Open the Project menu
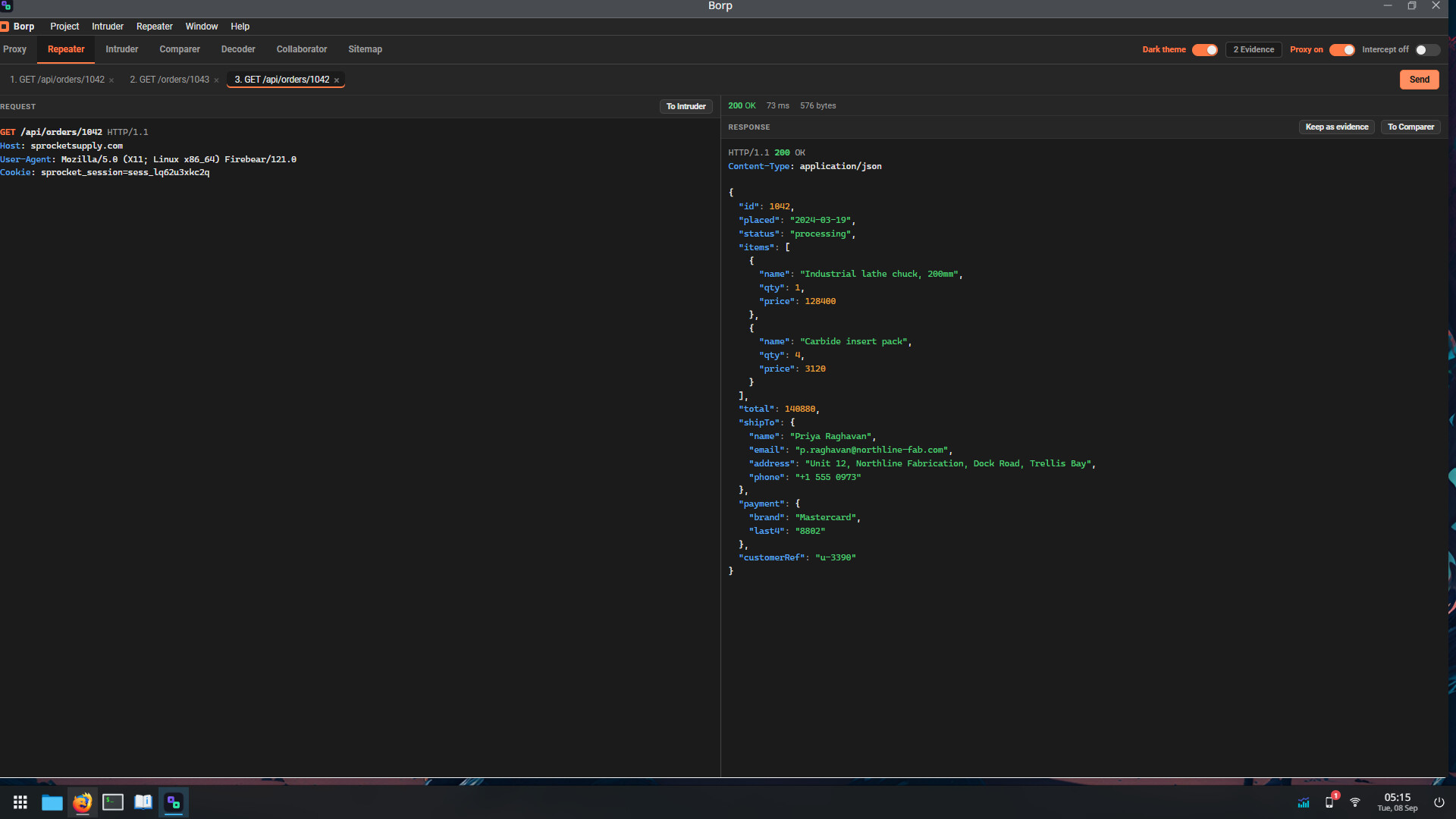The image size is (1456, 819). pos(64,27)
